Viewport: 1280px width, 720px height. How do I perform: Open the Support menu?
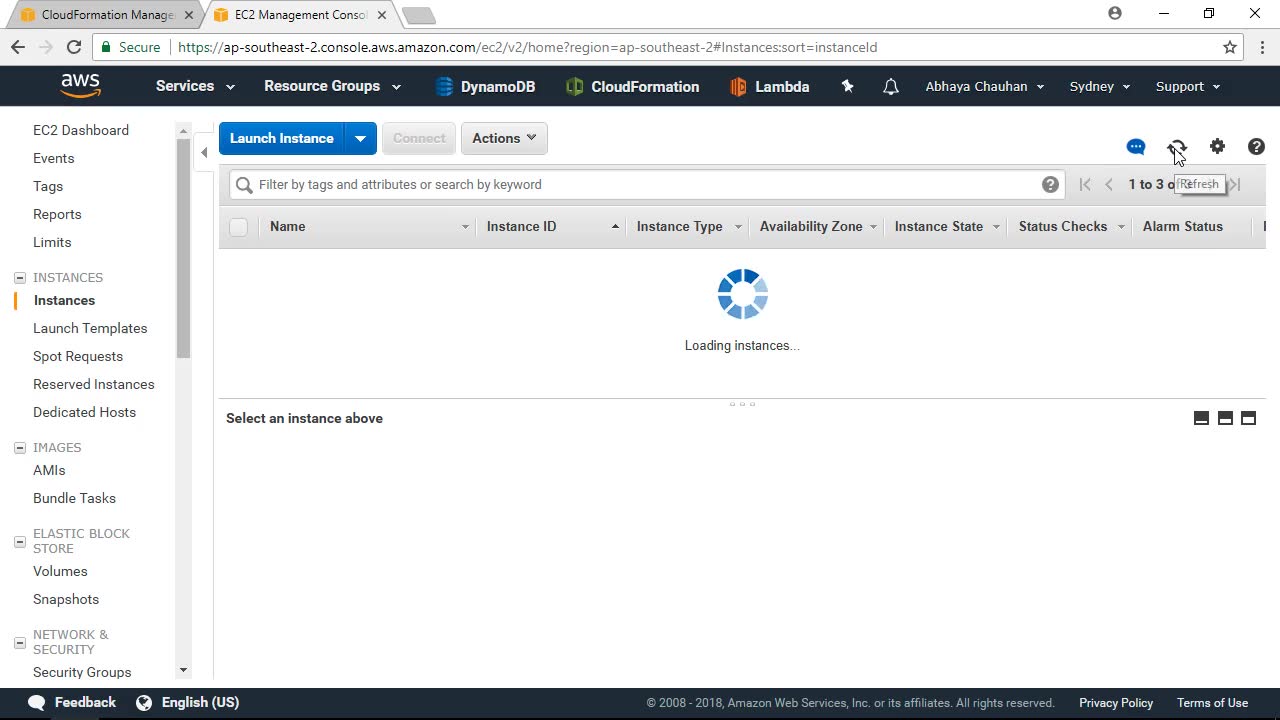tap(1188, 87)
